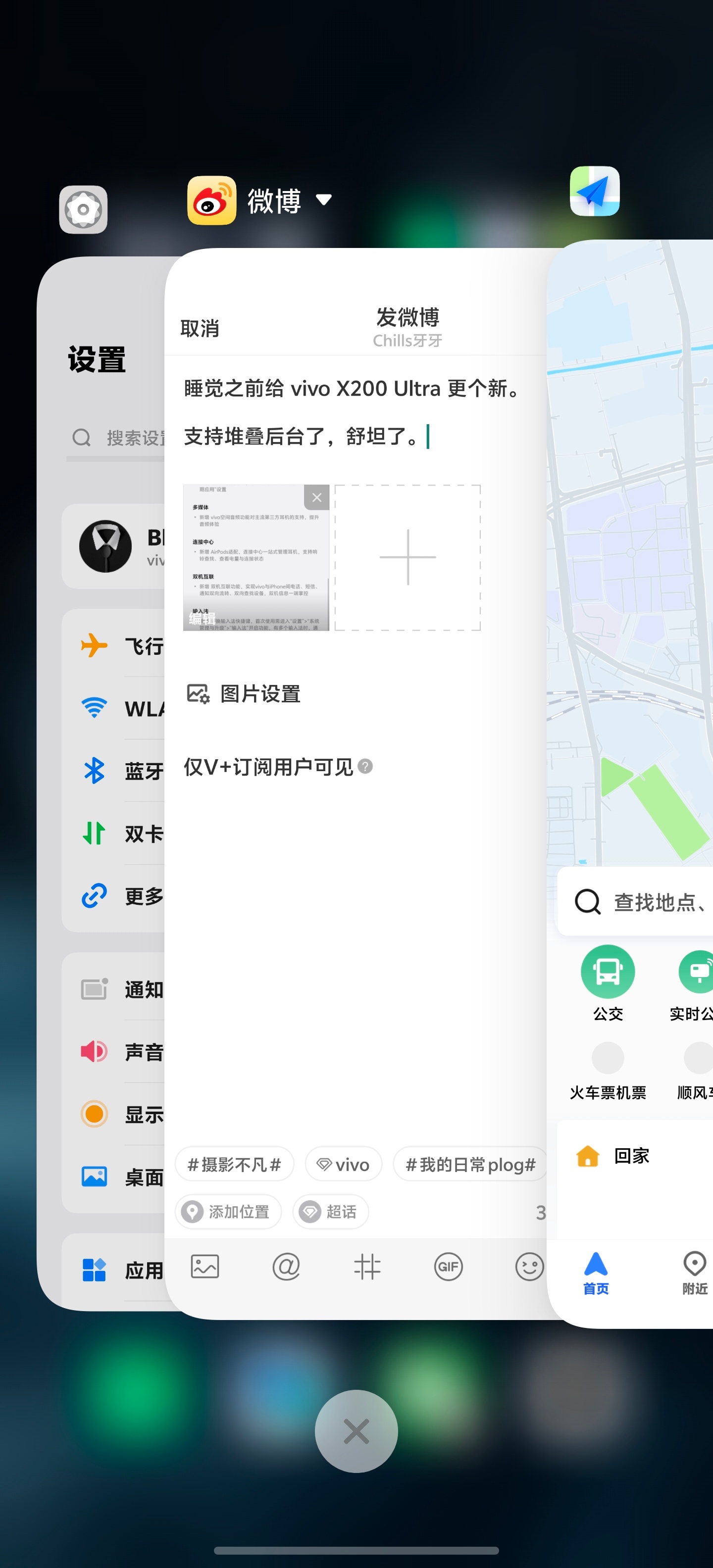Viewport: 713px width, 1568px height.
Task: Tap the system gesture navigation bar
Action: tap(356, 1550)
